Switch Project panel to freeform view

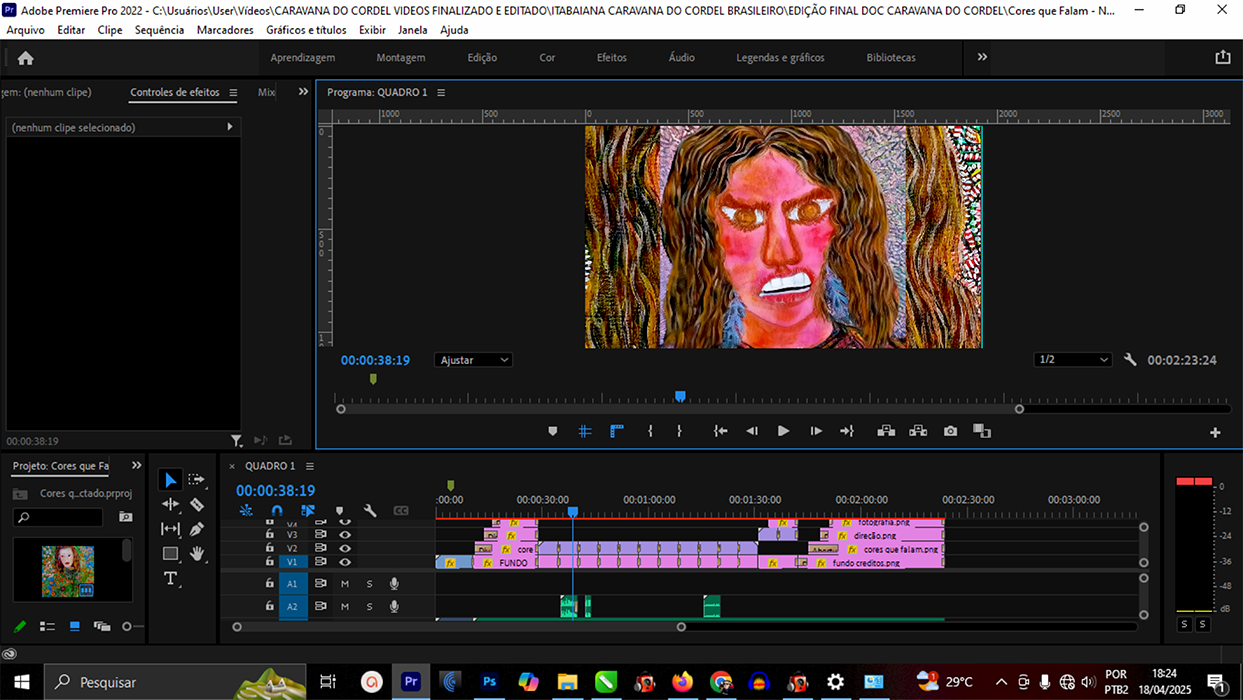[102, 627]
